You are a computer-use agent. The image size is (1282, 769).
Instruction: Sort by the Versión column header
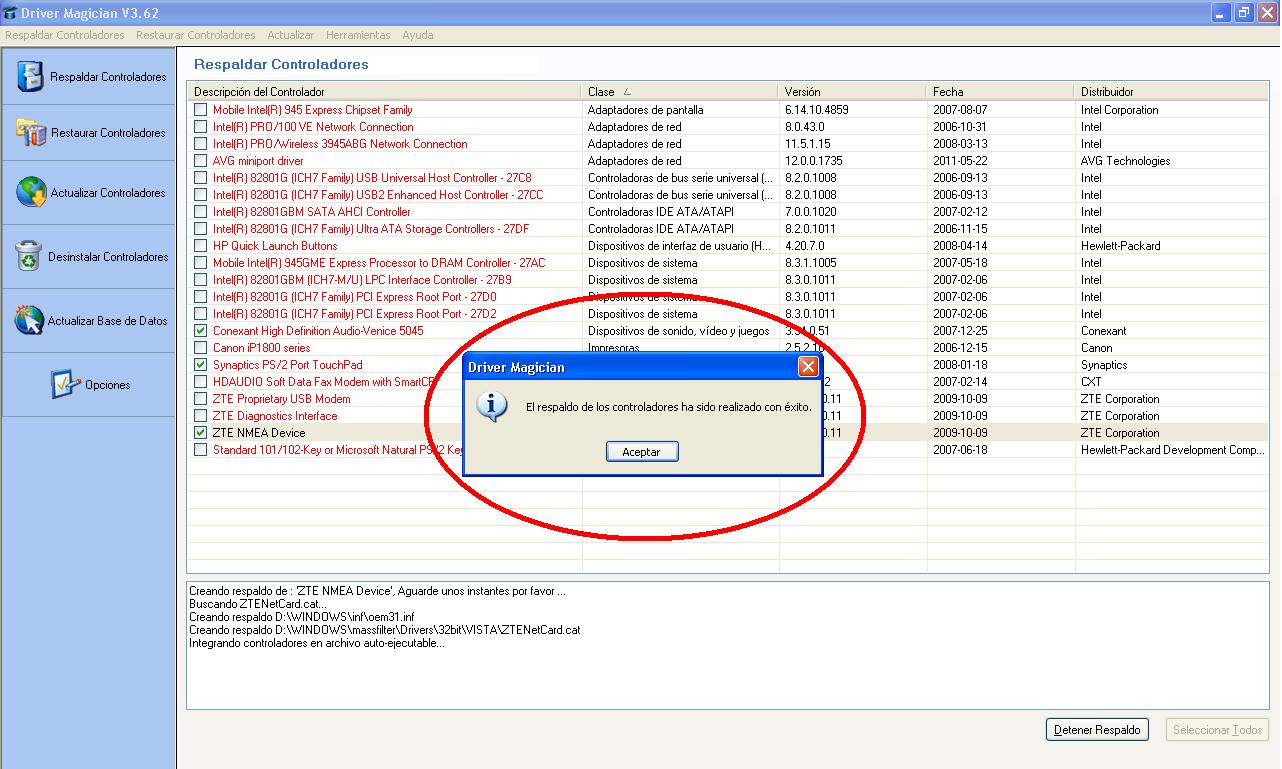click(x=853, y=92)
